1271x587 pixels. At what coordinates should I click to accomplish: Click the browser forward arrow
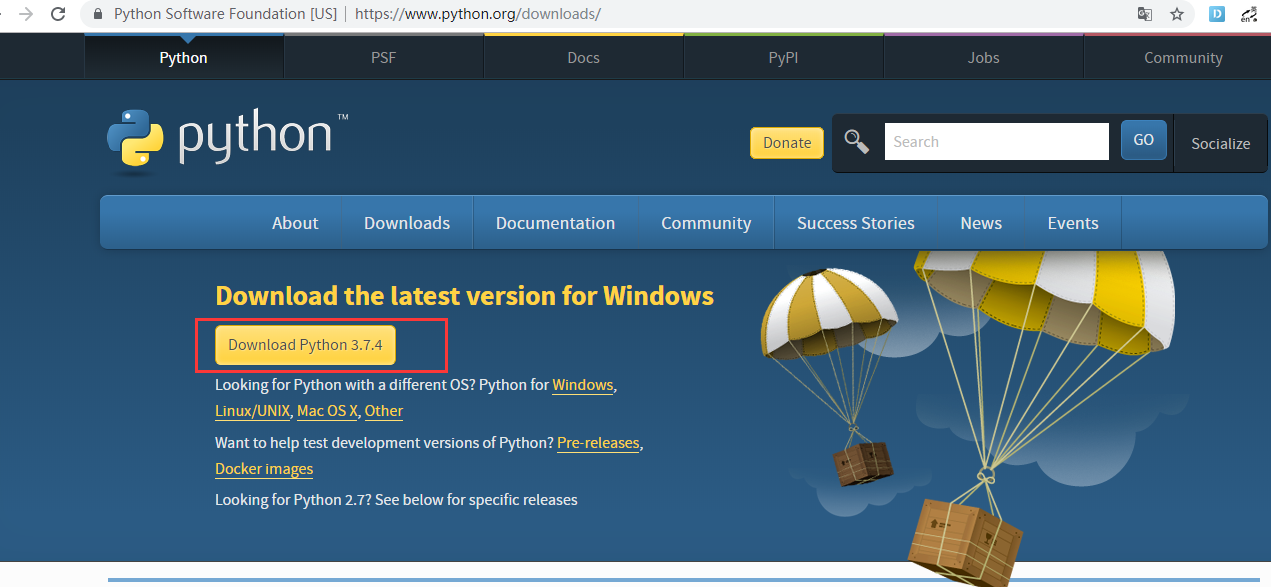click(26, 14)
